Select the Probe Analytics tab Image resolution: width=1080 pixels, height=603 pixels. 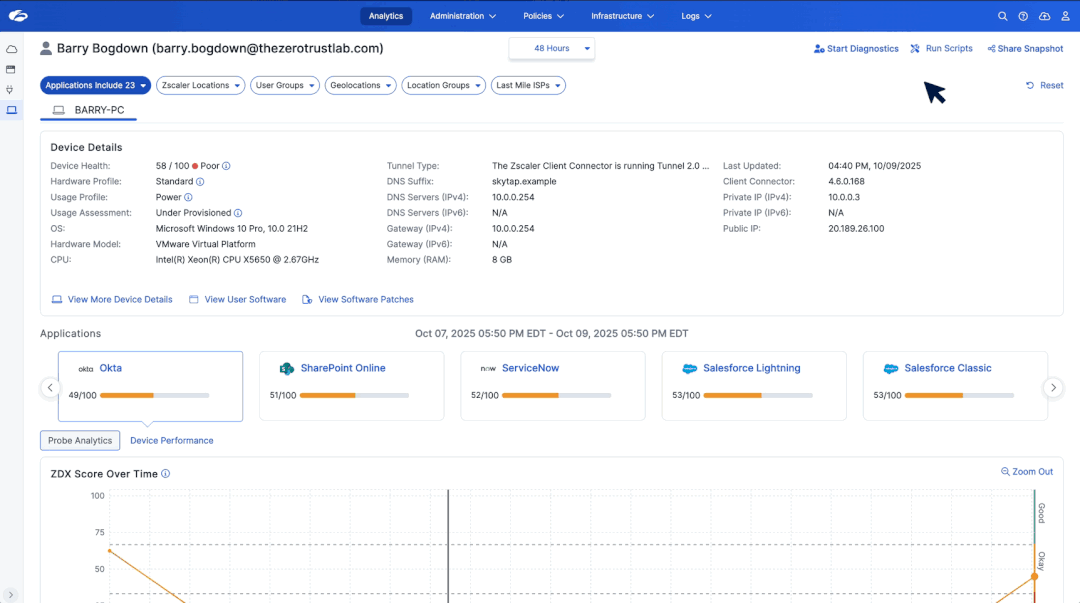pyautogui.click(x=80, y=441)
